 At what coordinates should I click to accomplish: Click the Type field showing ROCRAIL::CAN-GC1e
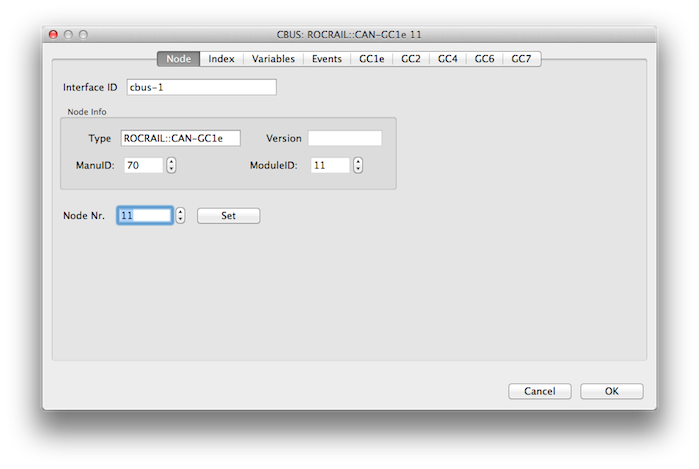[x=180, y=138]
